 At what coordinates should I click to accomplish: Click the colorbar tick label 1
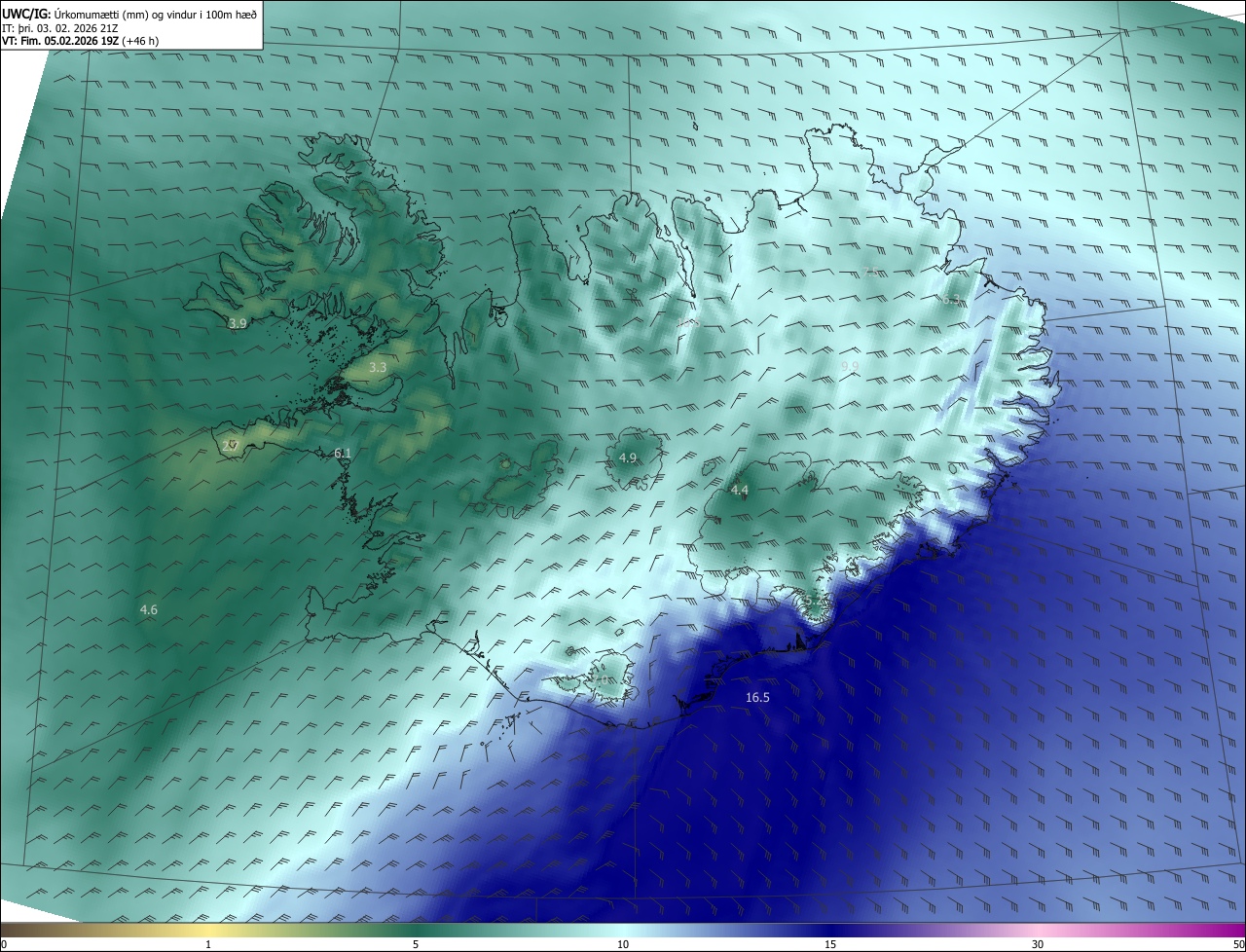coord(209,944)
